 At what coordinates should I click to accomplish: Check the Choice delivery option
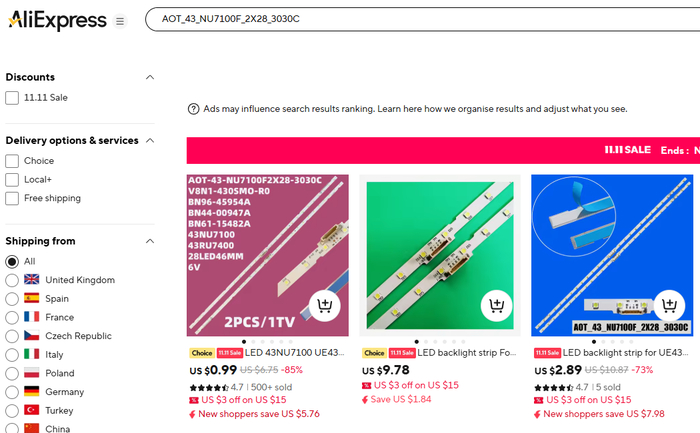click(x=12, y=161)
